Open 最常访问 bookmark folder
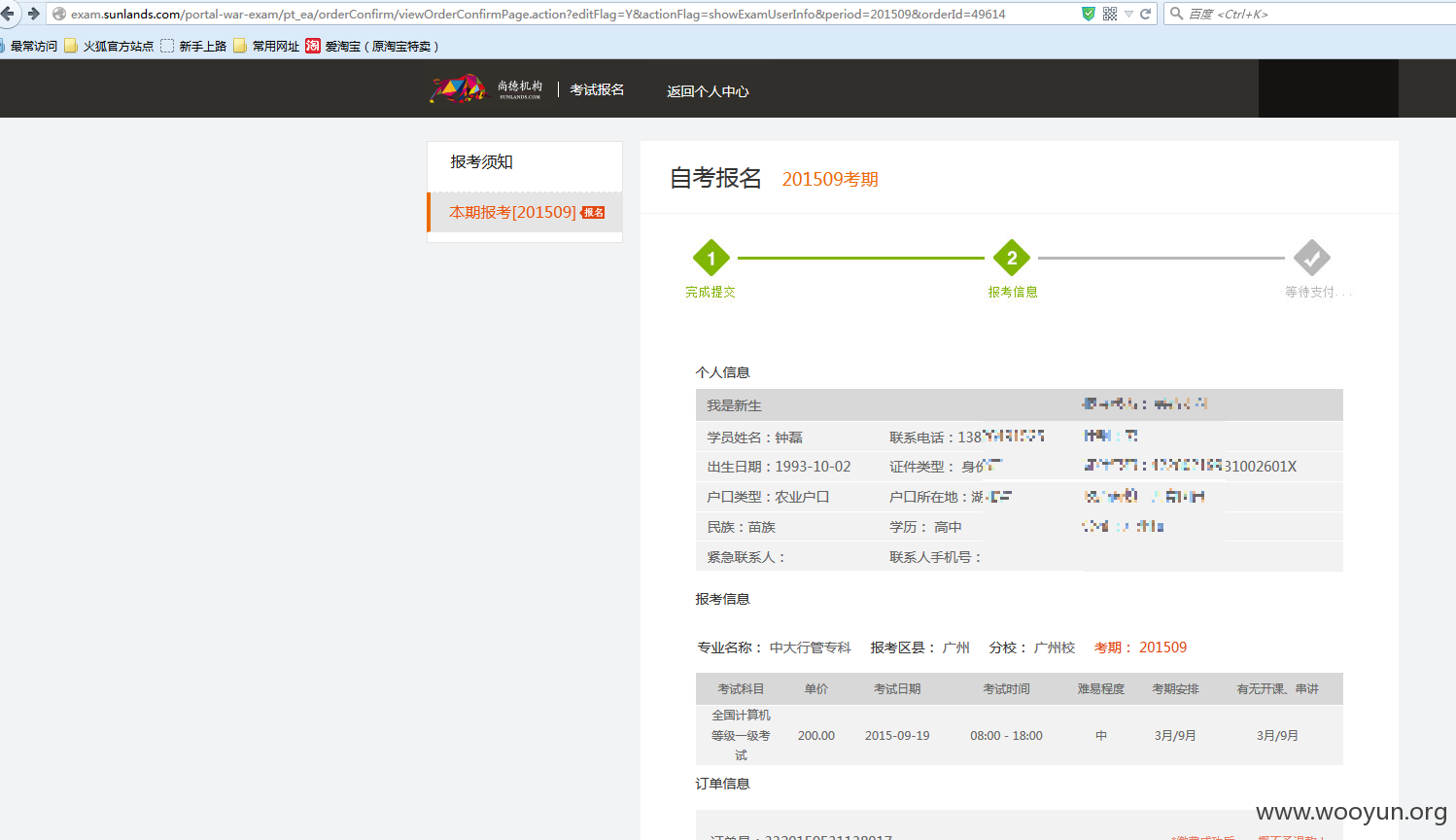The height and width of the screenshot is (840, 1456). click(29, 46)
